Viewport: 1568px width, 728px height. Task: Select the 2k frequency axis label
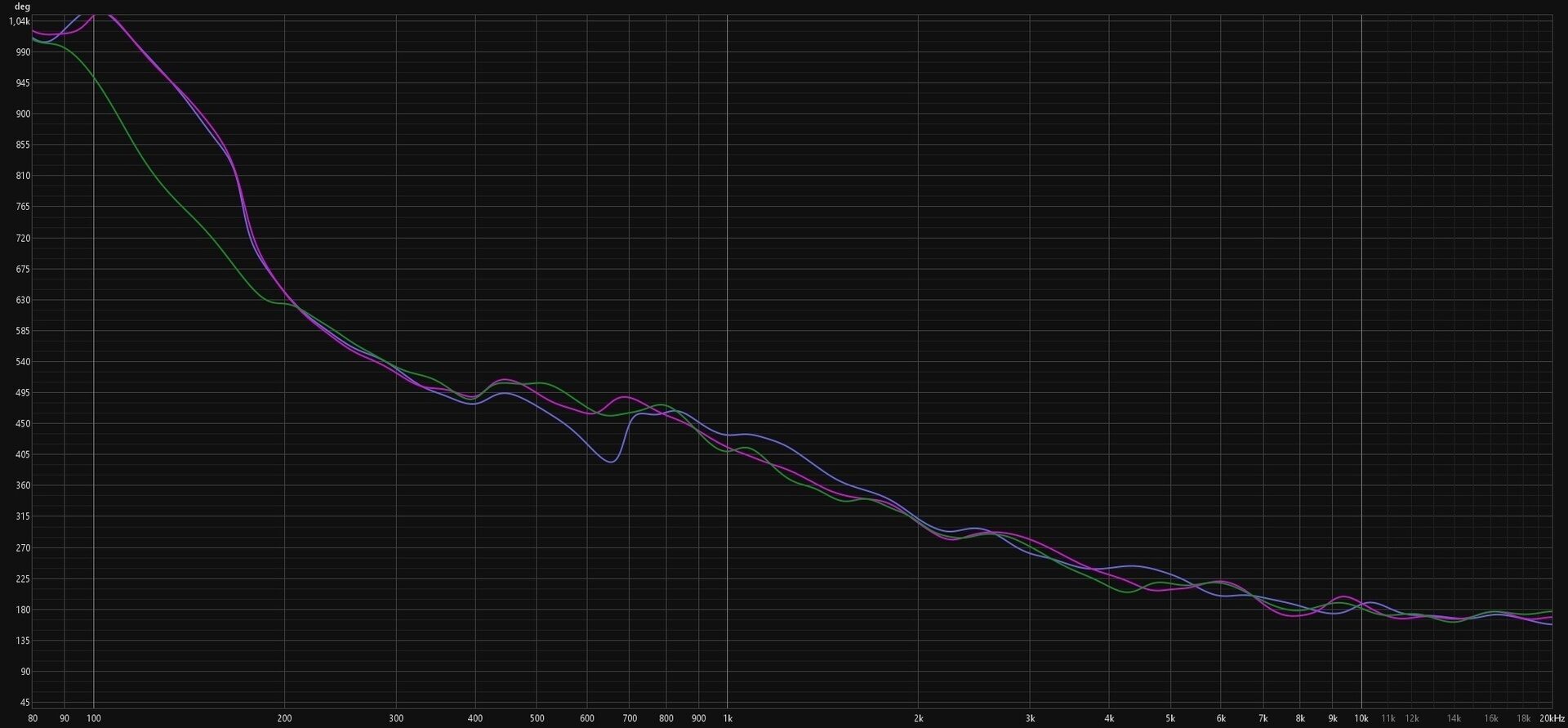pyautogui.click(x=919, y=719)
